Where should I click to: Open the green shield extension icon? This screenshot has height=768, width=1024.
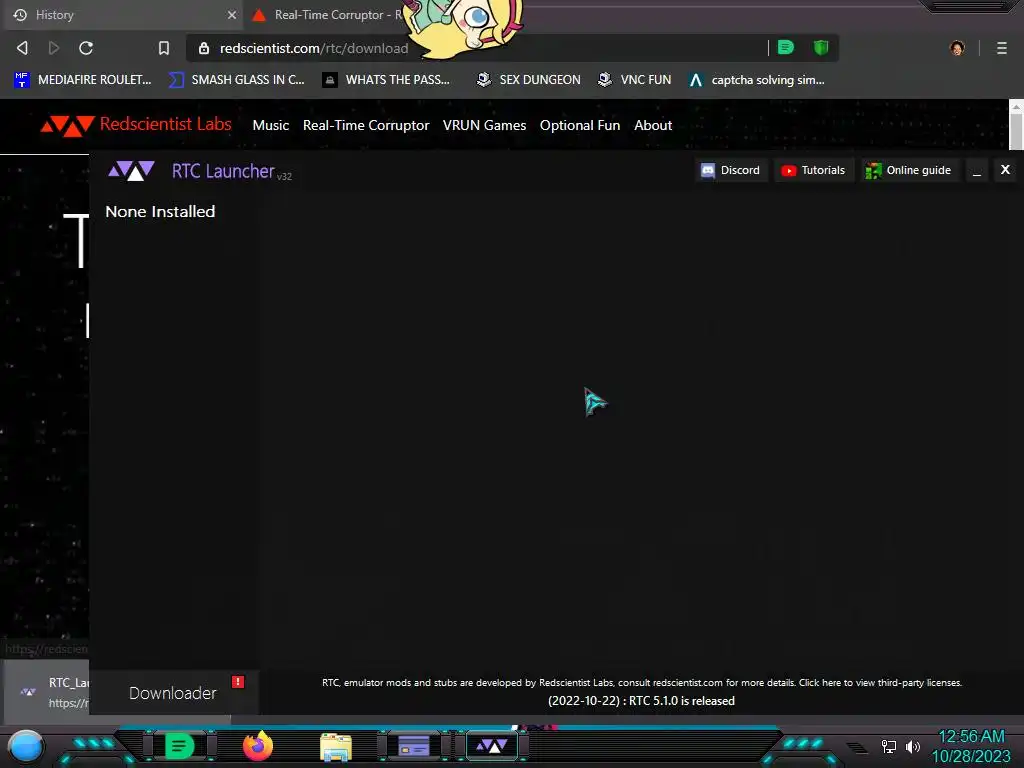(821, 47)
